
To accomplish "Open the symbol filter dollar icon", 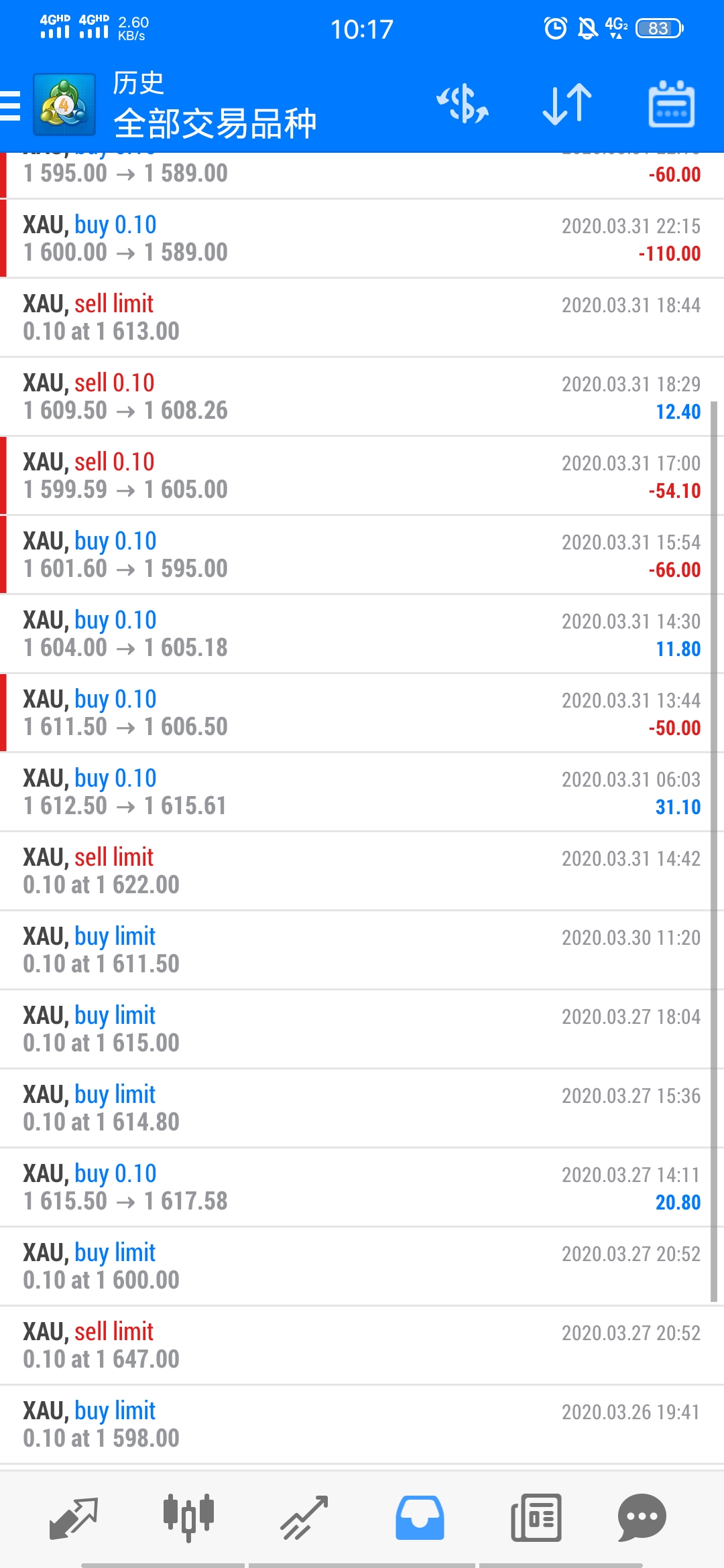I will pos(463,104).
